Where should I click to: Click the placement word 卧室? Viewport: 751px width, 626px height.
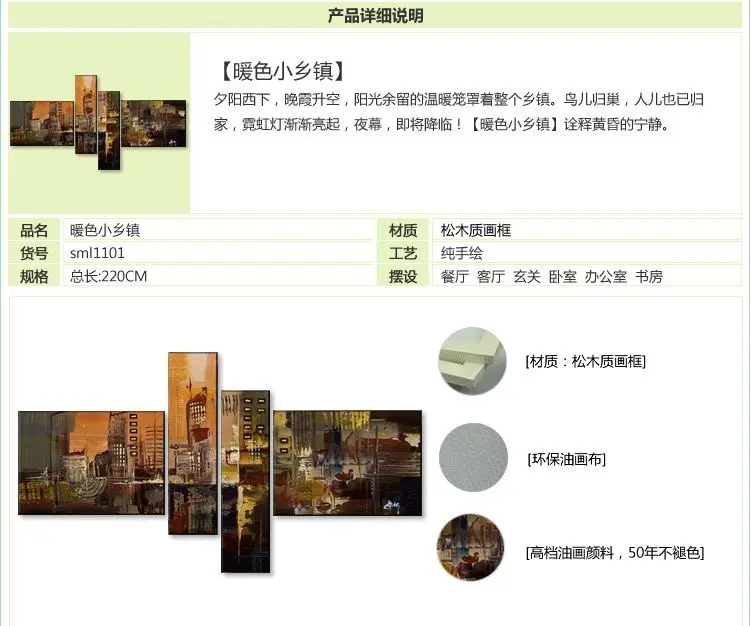pos(563,276)
